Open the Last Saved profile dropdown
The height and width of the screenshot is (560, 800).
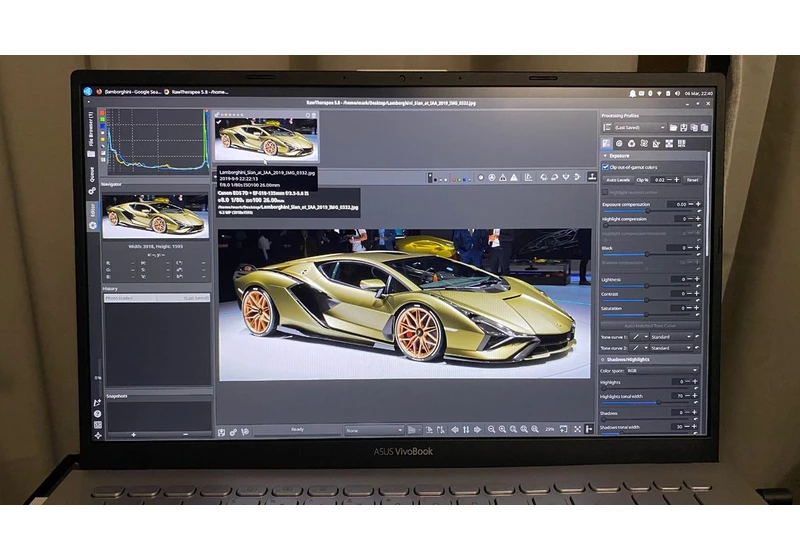pos(640,128)
